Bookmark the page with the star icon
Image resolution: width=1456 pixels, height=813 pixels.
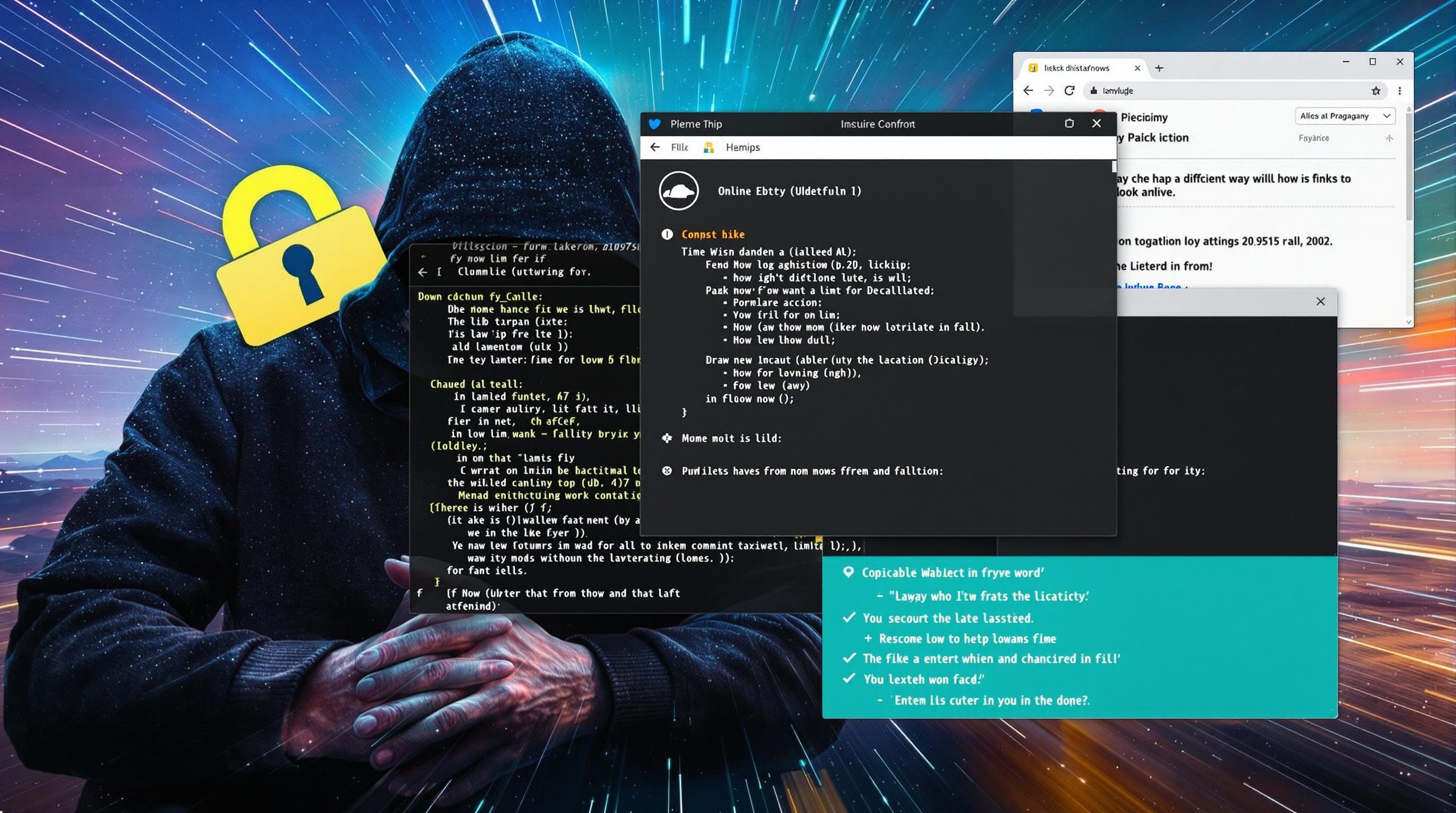[x=1376, y=91]
